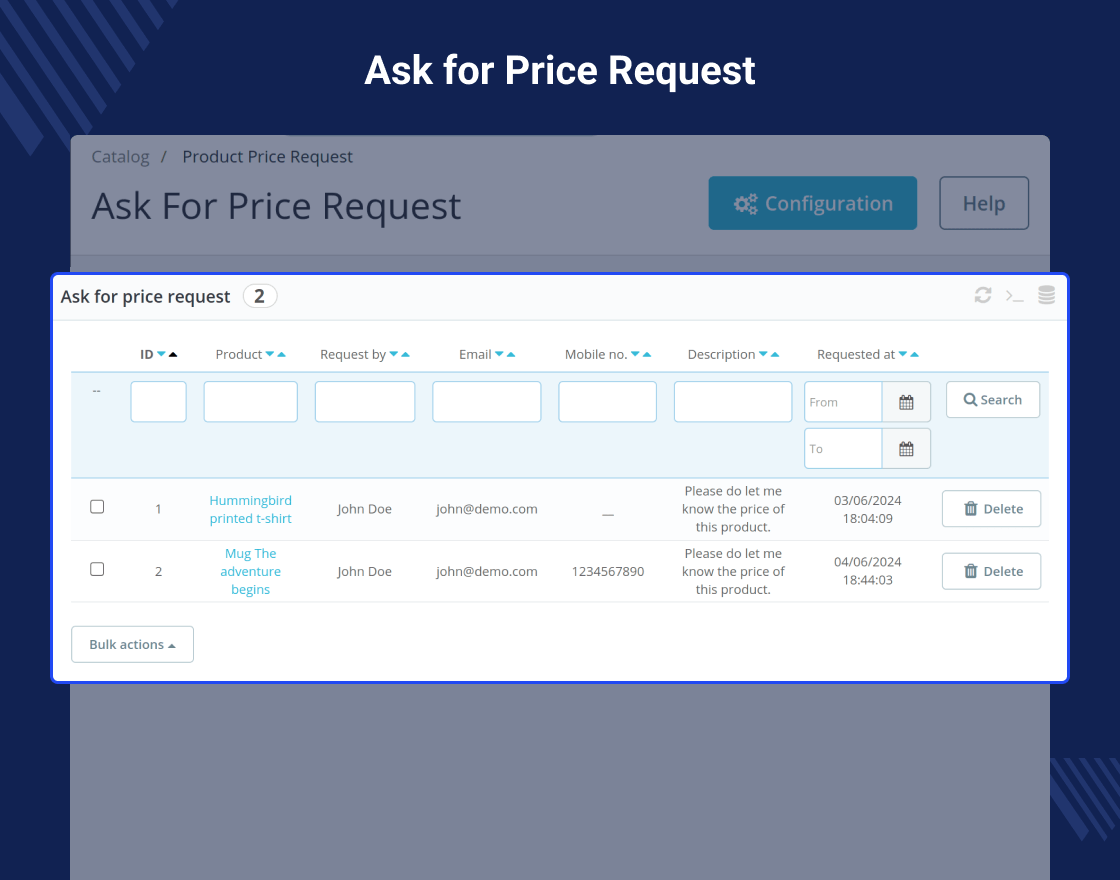Image resolution: width=1120 pixels, height=880 pixels.
Task: Sort ID column descending
Action: coord(161,354)
